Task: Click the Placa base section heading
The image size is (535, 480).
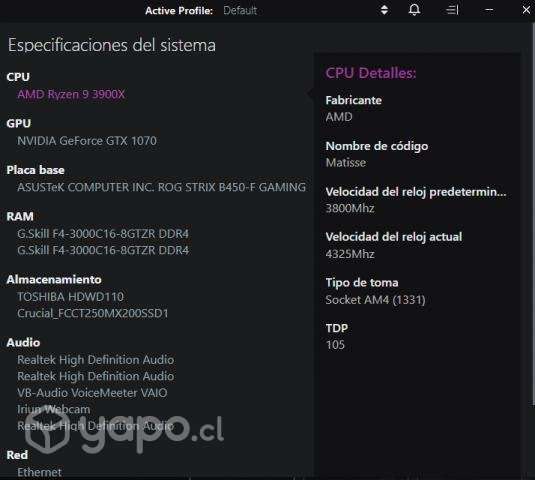Action: (x=35, y=170)
